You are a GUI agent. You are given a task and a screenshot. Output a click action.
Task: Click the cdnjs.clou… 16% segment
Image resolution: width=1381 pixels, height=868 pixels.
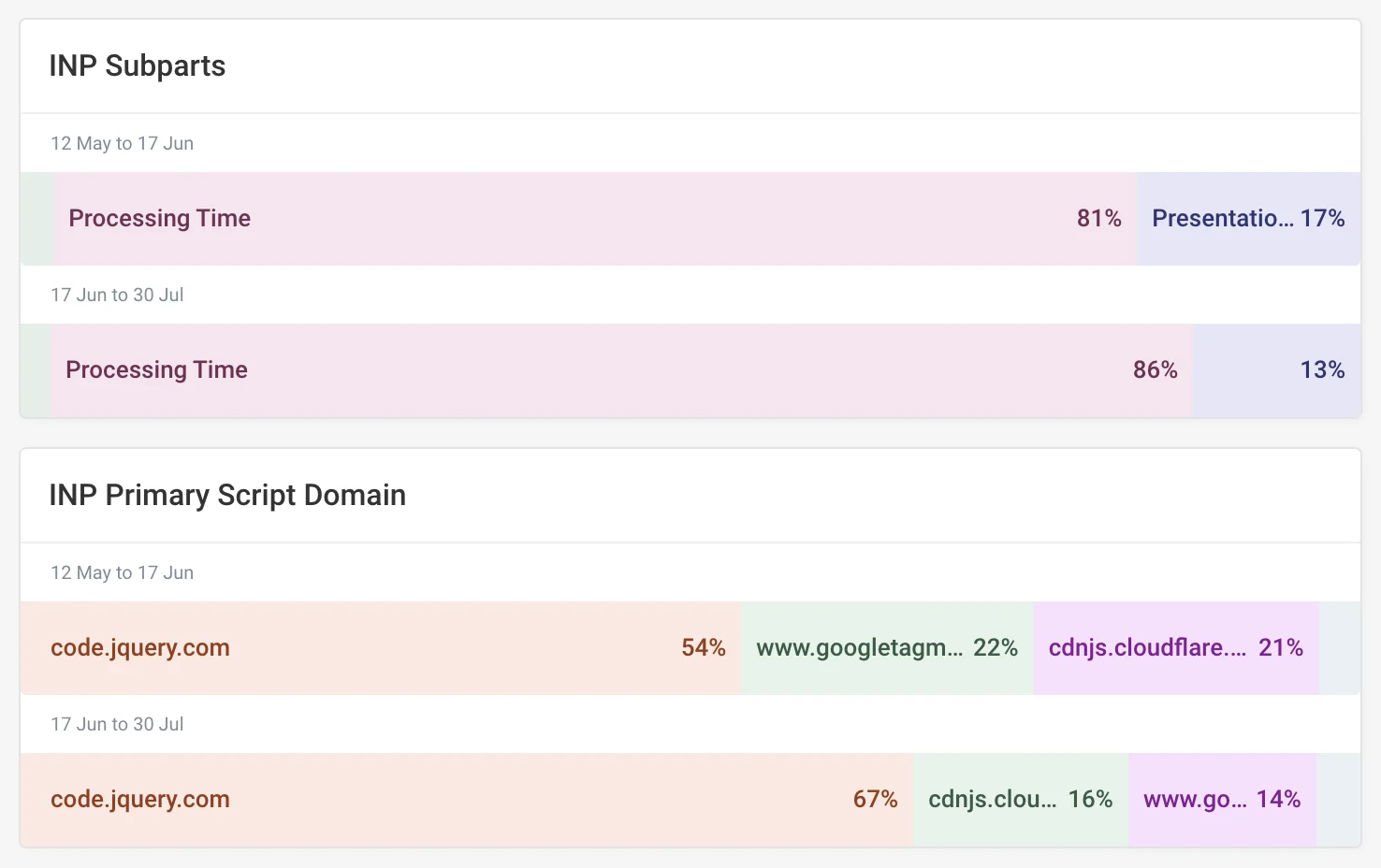[1020, 800]
